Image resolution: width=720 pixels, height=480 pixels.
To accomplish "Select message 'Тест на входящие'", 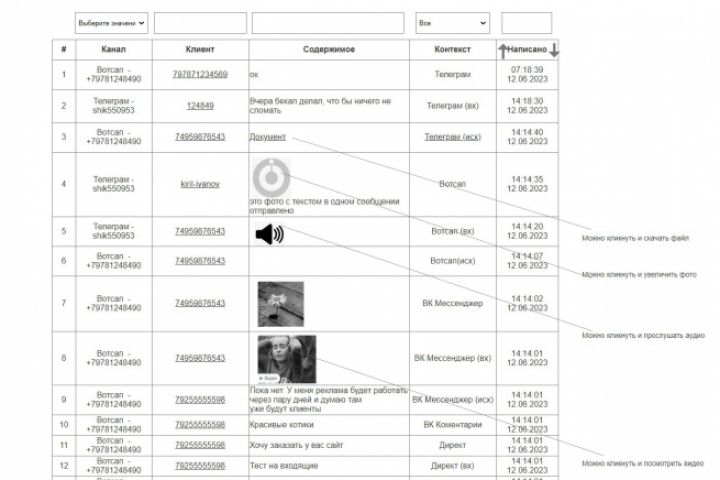I will coord(284,466).
